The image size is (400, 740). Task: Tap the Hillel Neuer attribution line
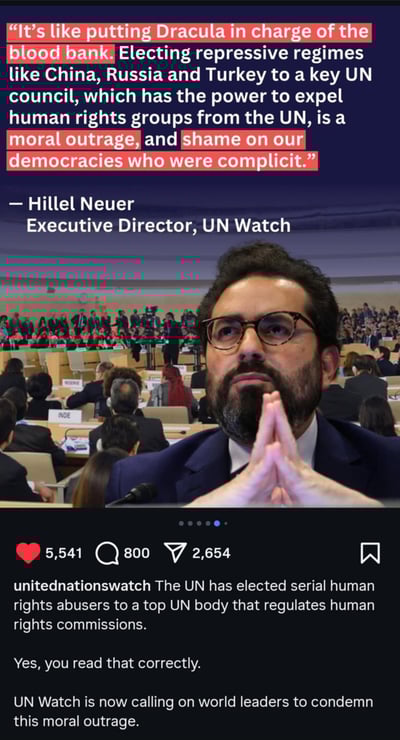point(72,204)
